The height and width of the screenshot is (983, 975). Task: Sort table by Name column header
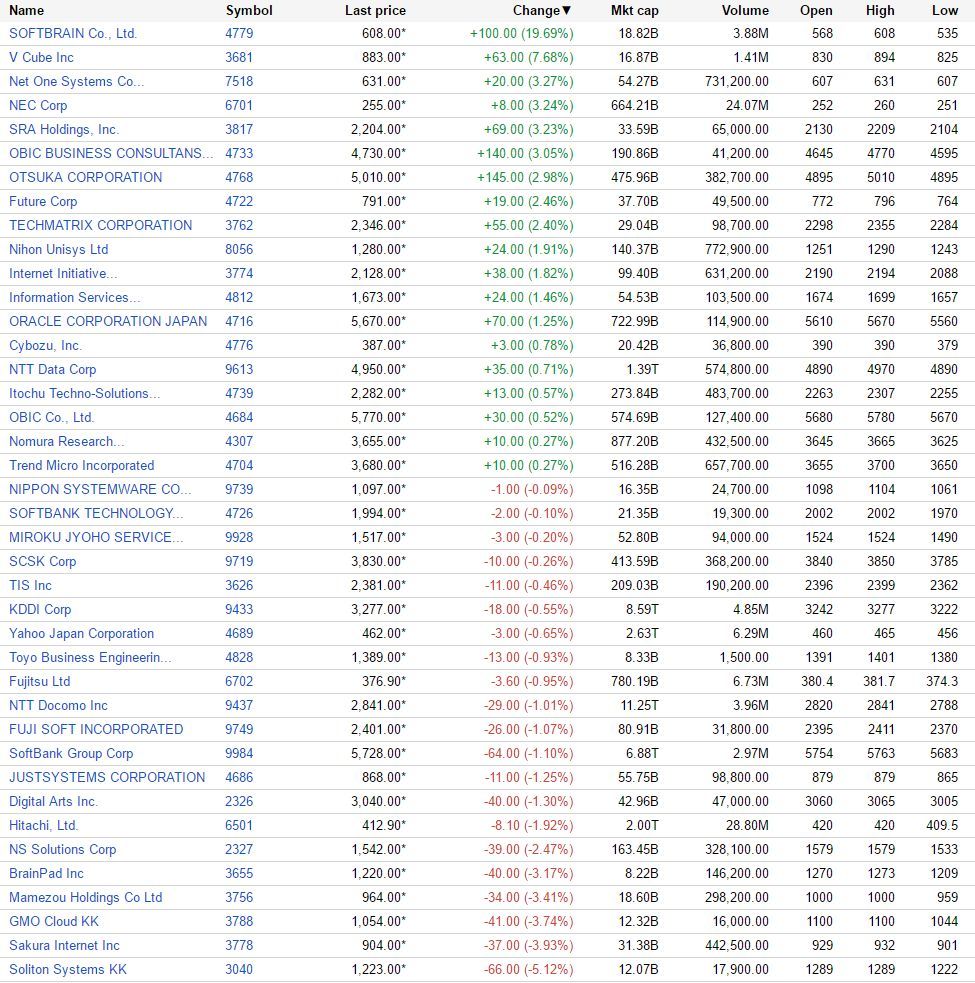26,11
